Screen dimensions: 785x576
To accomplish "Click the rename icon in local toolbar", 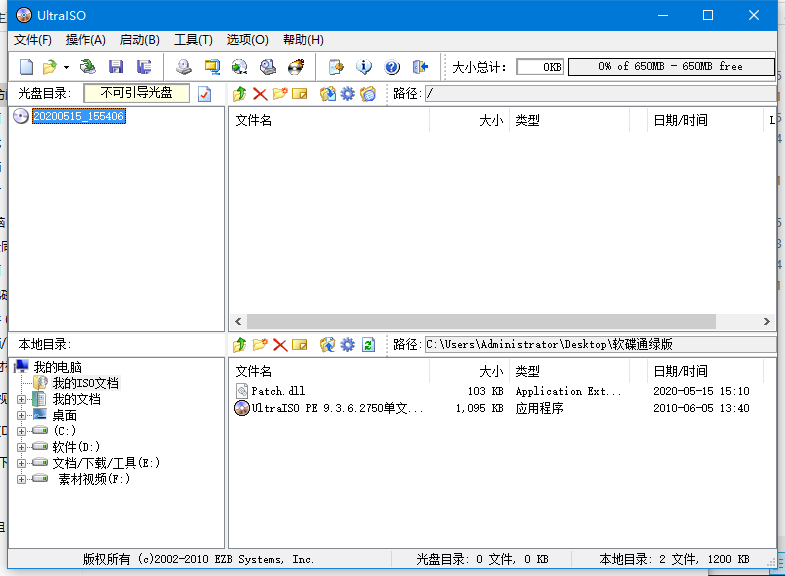I will pyautogui.click(x=299, y=345).
